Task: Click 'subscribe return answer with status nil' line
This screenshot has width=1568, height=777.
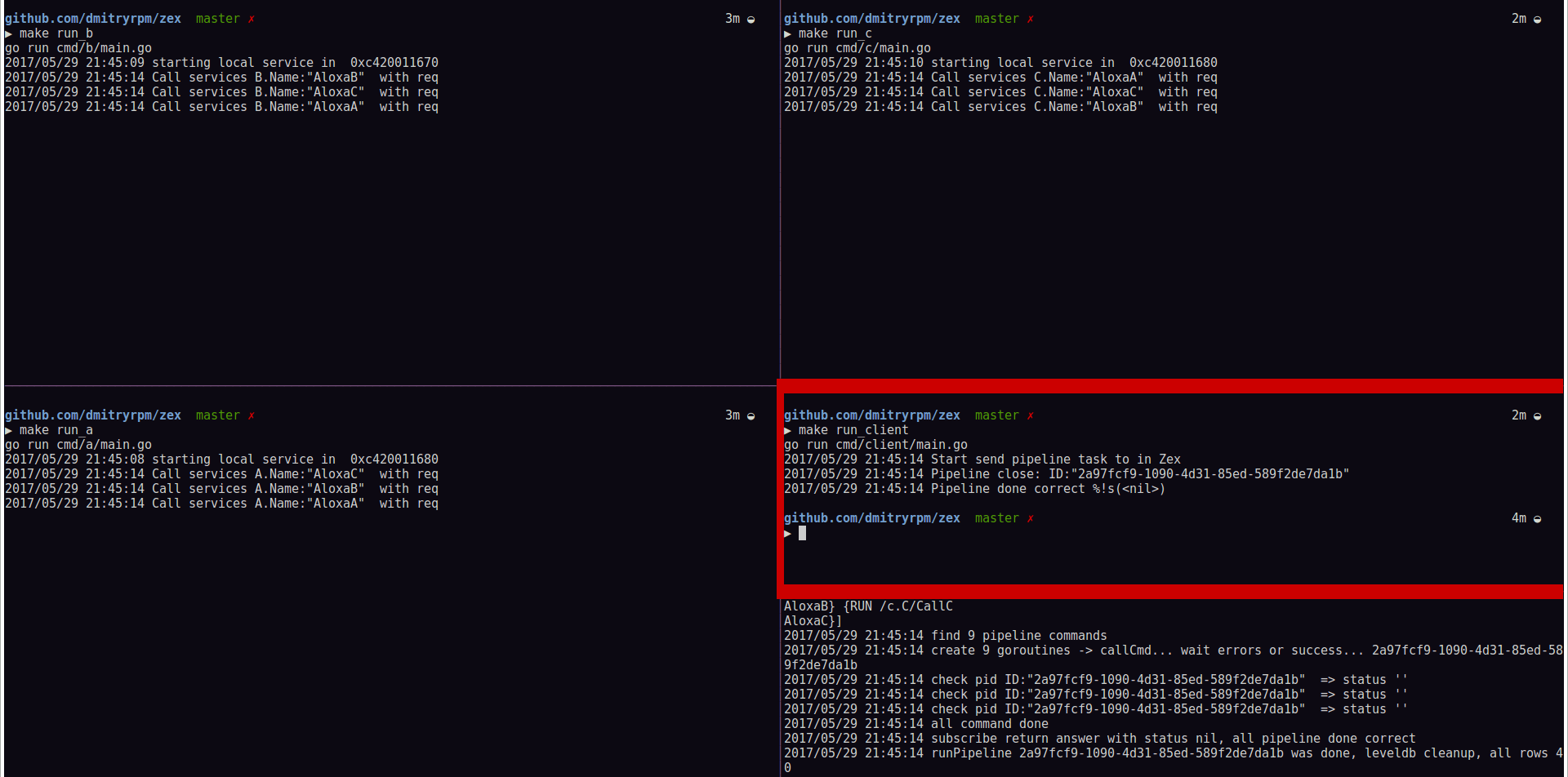Action: (1100, 739)
